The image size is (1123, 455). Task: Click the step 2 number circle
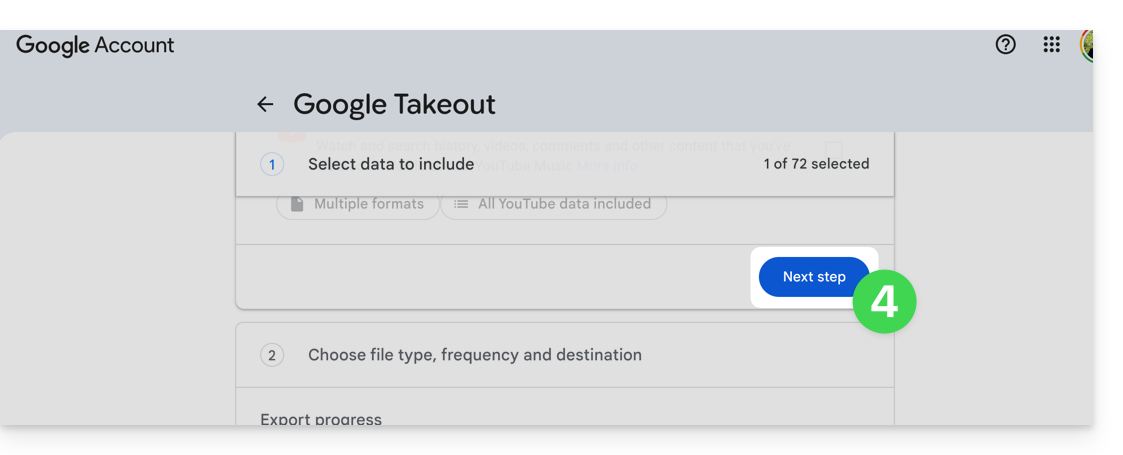(271, 355)
